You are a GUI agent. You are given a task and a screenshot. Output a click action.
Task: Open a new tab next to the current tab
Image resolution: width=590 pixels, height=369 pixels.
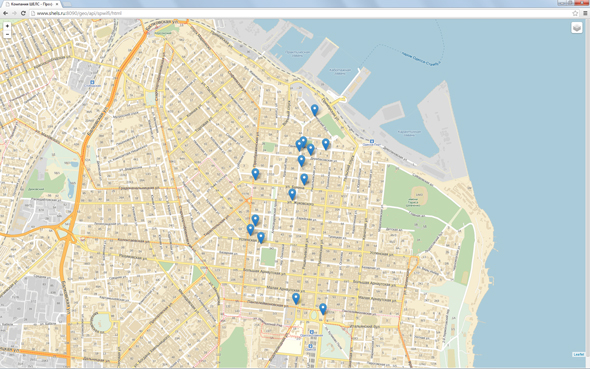pyautogui.click(x=67, y=4)
